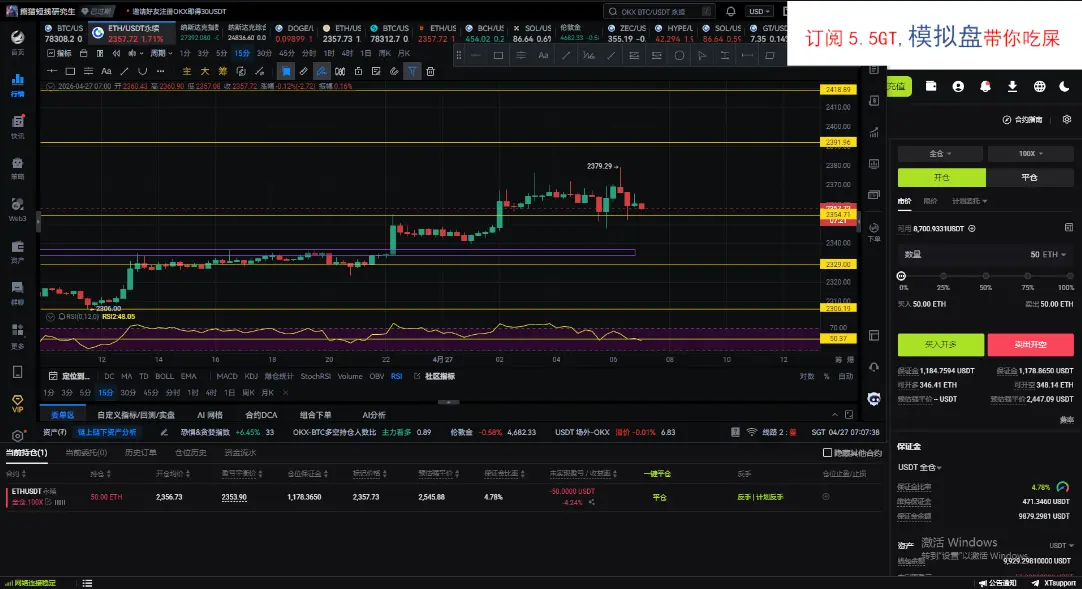Open the Web3 sidebar icon
Image resolution: width=1082 pixels, height=589 pixels.
18,210
